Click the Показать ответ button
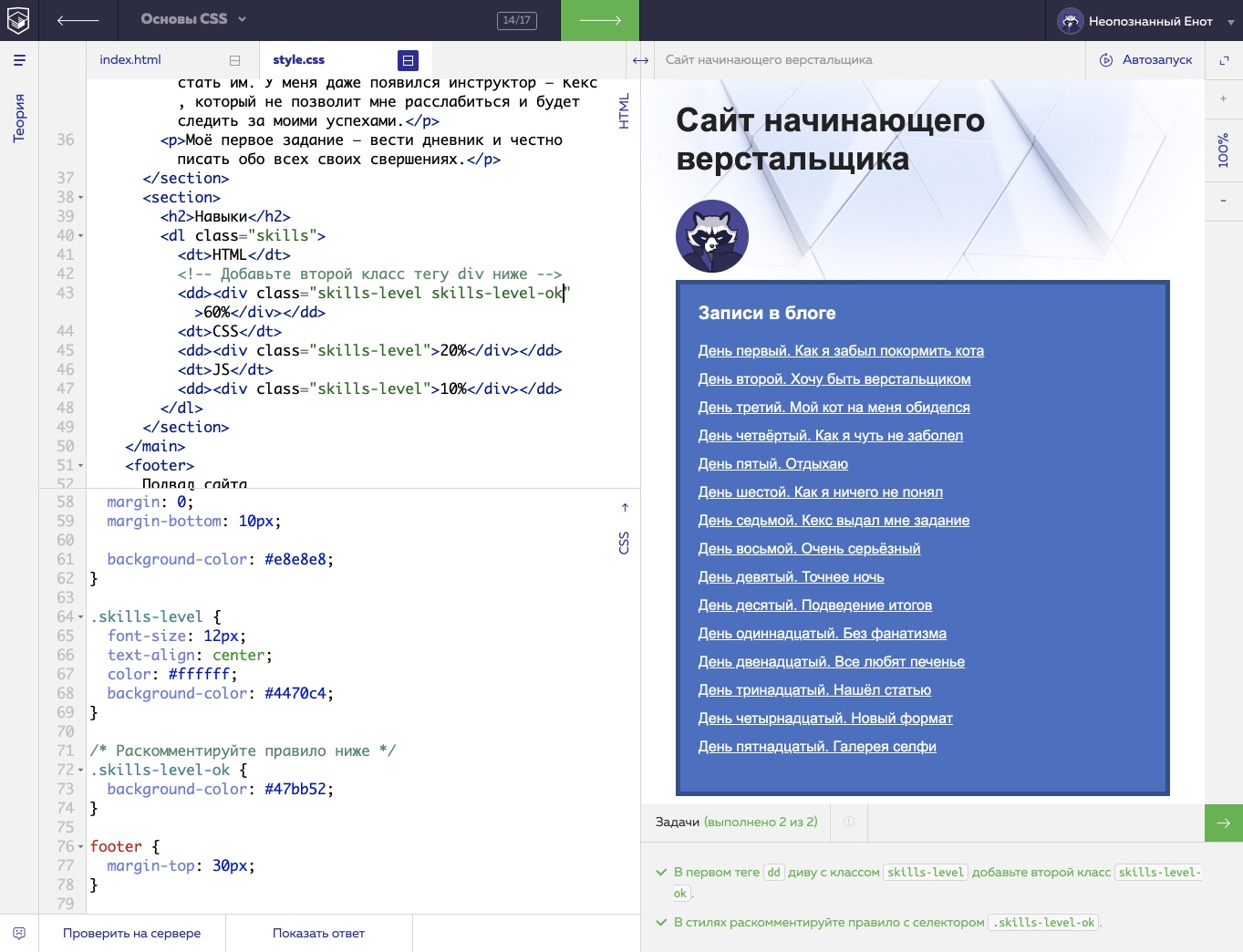 tap(318, 933)
